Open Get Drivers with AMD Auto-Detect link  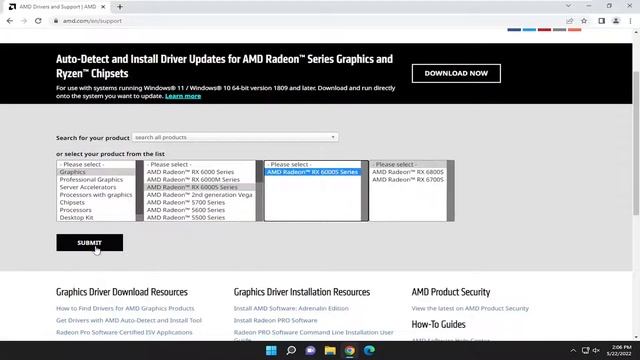(x=129, y=320)
